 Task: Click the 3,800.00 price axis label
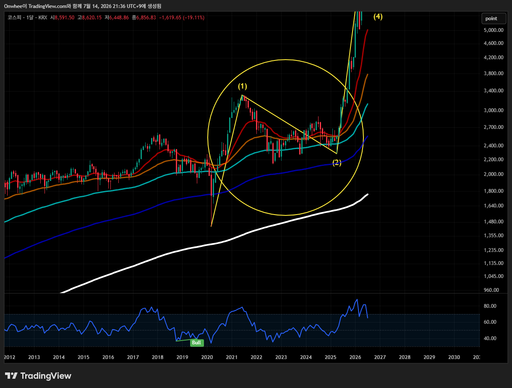pyautogui.click(x=494, y=73)
